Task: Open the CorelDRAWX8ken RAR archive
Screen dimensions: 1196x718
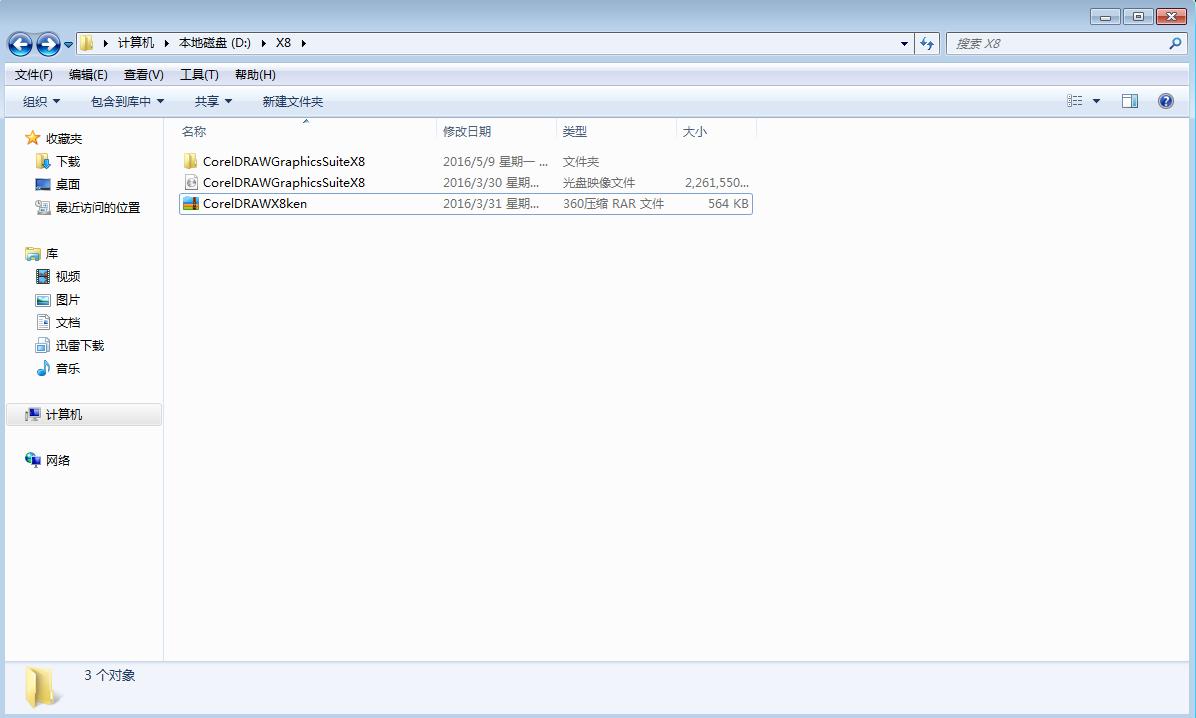Action: tap(245, 203)
